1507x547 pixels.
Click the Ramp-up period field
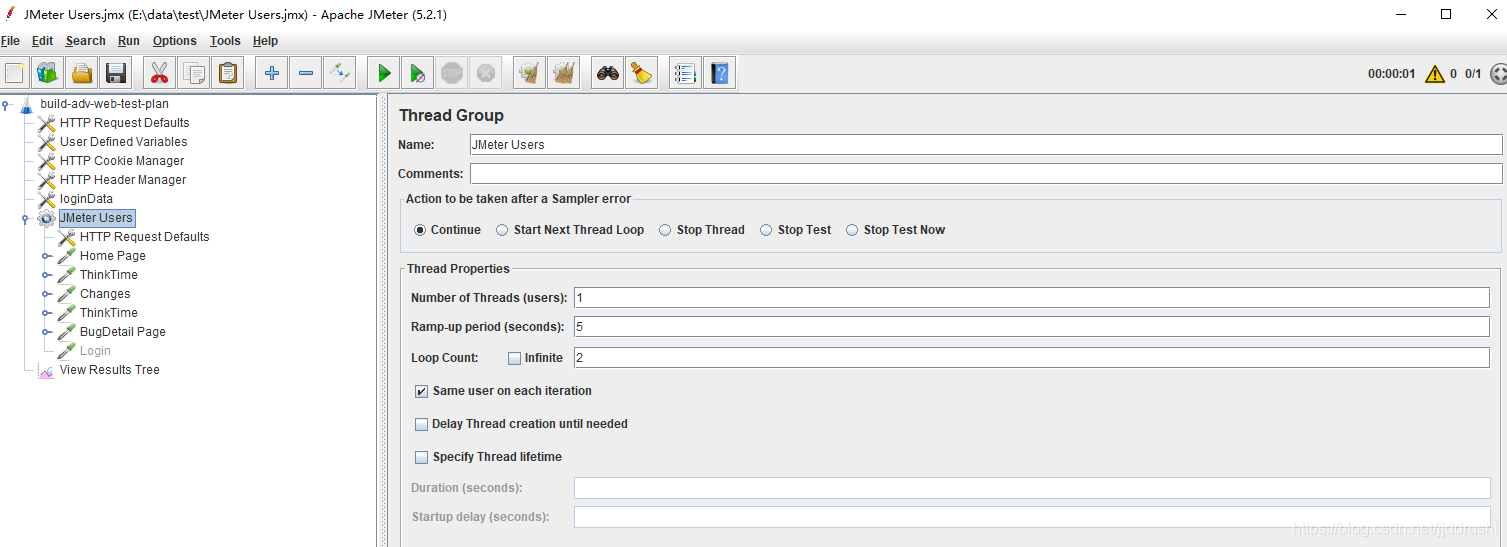[x=1032, y=327]
